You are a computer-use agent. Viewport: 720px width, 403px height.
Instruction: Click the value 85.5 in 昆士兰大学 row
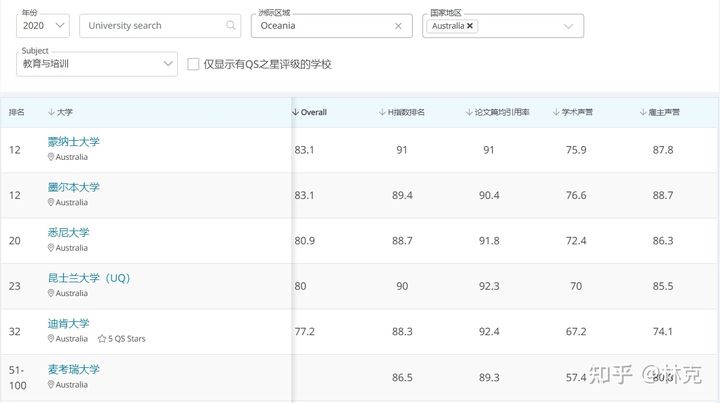663,286
